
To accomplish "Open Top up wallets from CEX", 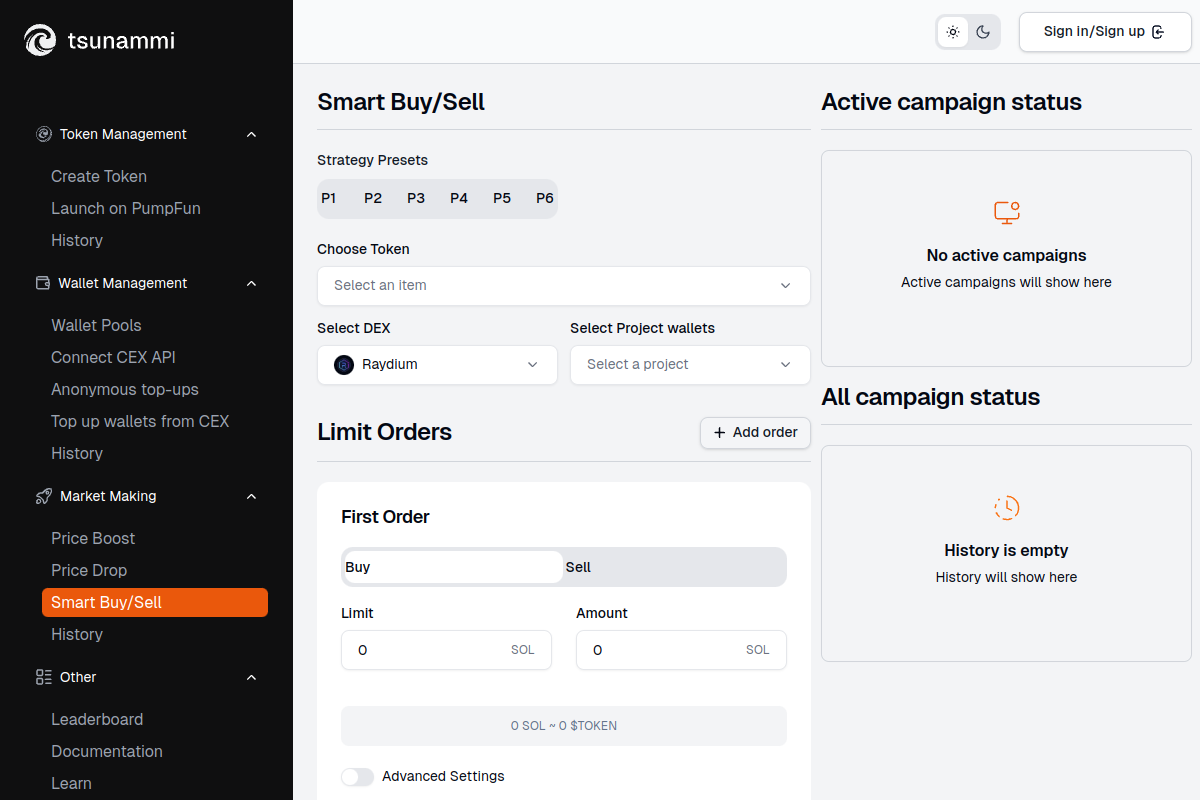I will pyautogui.click(x=140, y=421).
